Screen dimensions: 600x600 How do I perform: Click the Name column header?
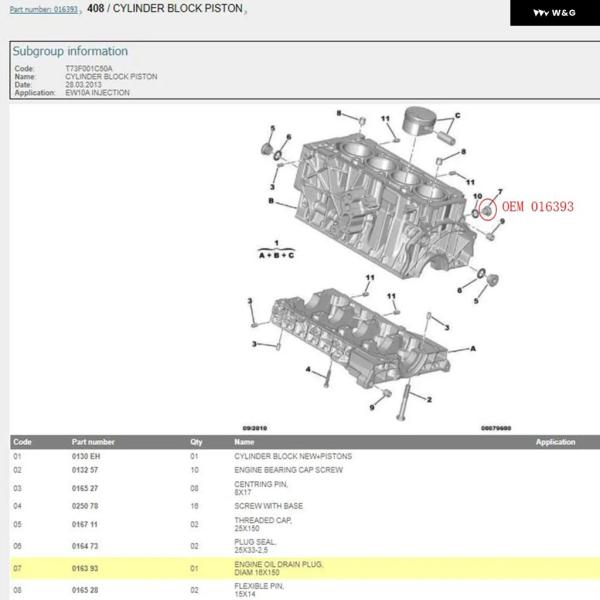[244, 442]
